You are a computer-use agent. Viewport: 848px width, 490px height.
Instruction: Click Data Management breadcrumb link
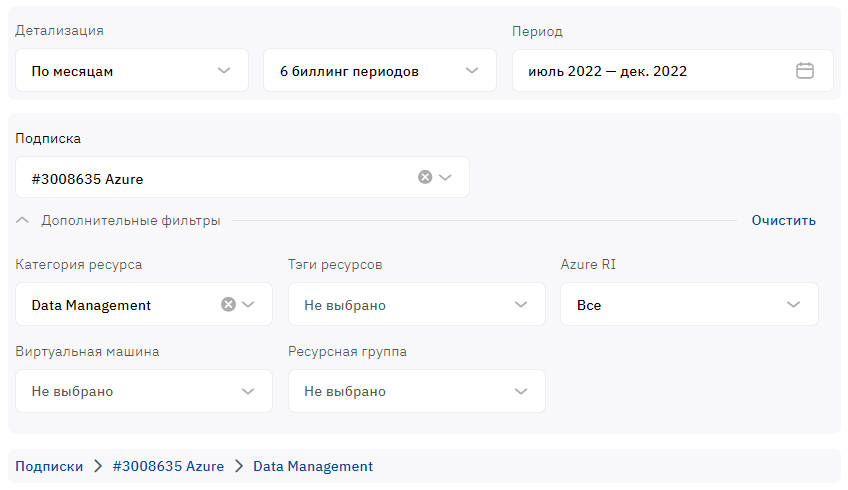click(x=313, y=466)
